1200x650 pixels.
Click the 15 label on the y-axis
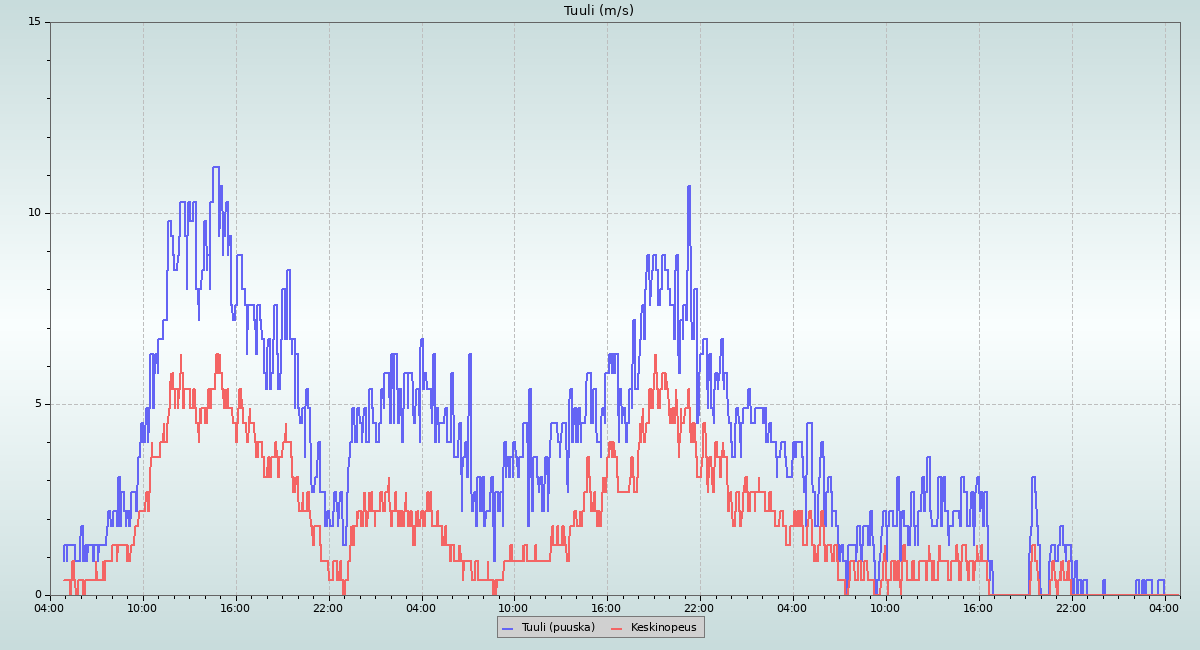click(34, 22)
